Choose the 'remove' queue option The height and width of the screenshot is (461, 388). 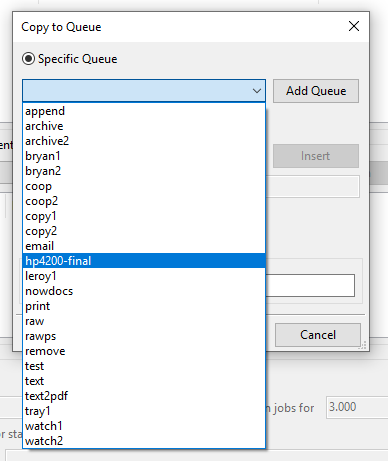click(144, 351)
